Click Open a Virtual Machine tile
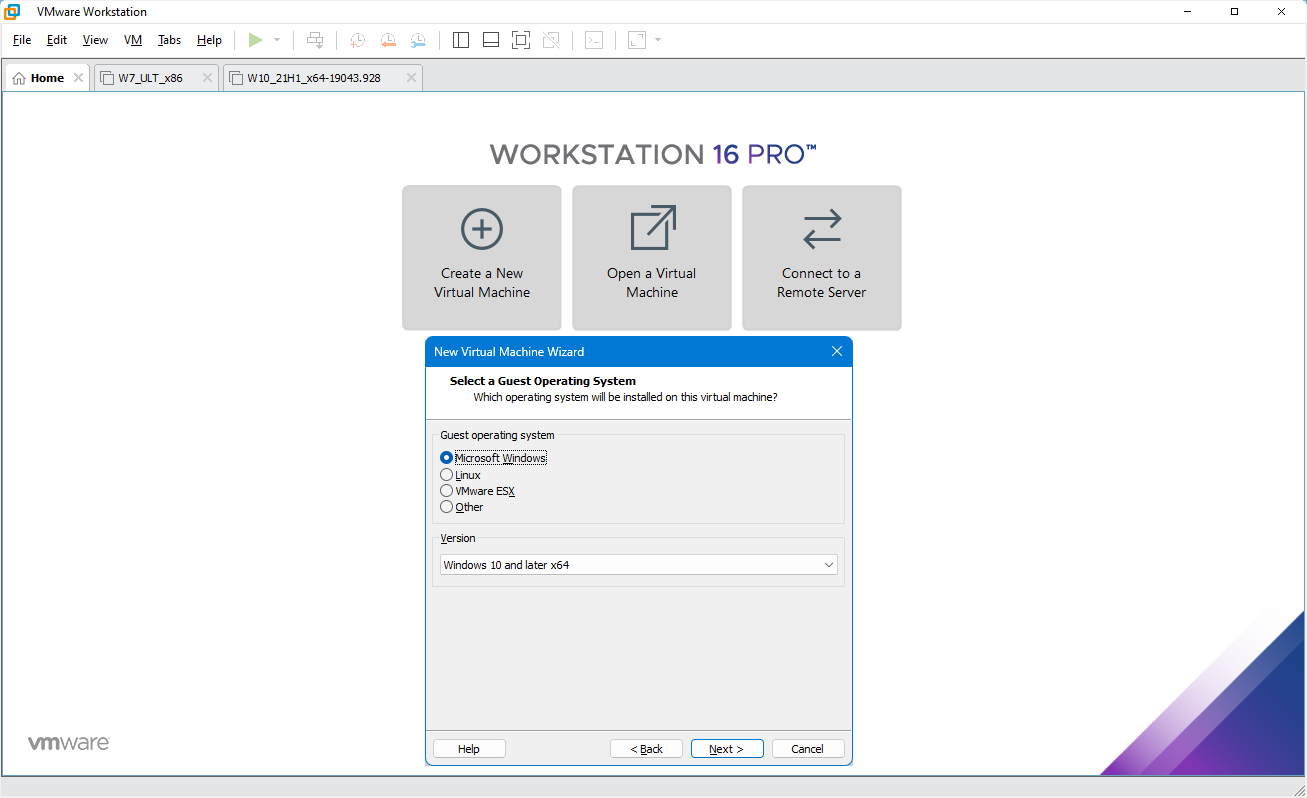The image size is (1307, 798). point(652,258)
